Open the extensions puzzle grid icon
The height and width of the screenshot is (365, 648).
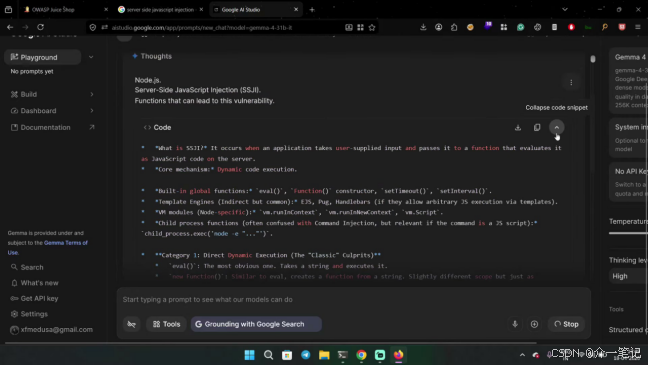pos(504,27)
